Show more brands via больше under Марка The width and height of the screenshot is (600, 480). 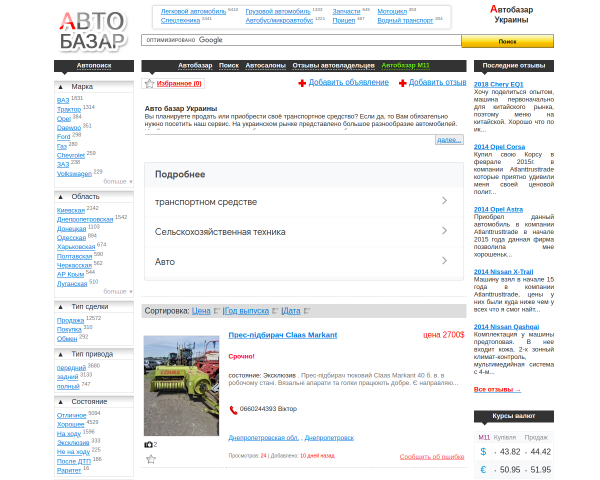pos(117,181)
